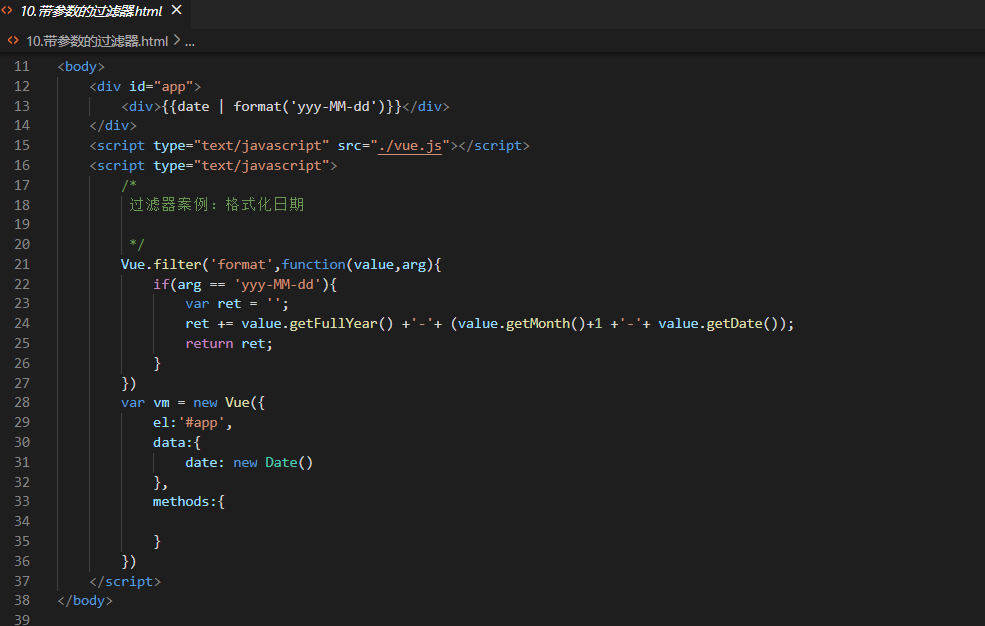
Task: Click 'new Vue' on line 28
Action: (x=221, y=403)
